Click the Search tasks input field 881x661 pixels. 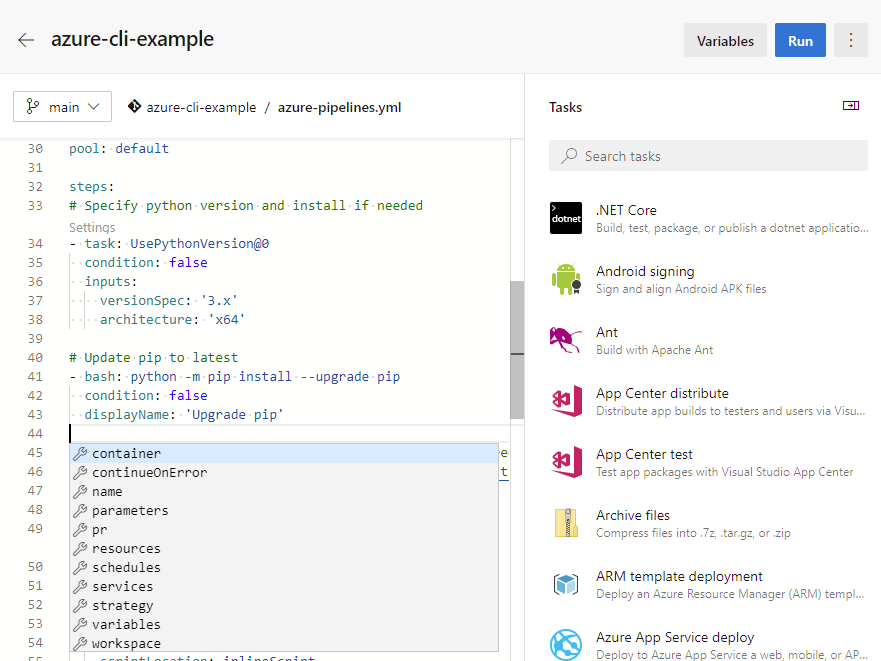click(708, 156)
